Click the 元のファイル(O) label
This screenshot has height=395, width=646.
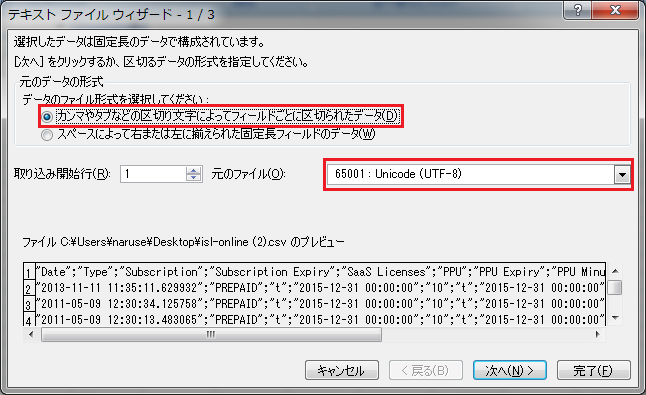click(x=248, y=174)
